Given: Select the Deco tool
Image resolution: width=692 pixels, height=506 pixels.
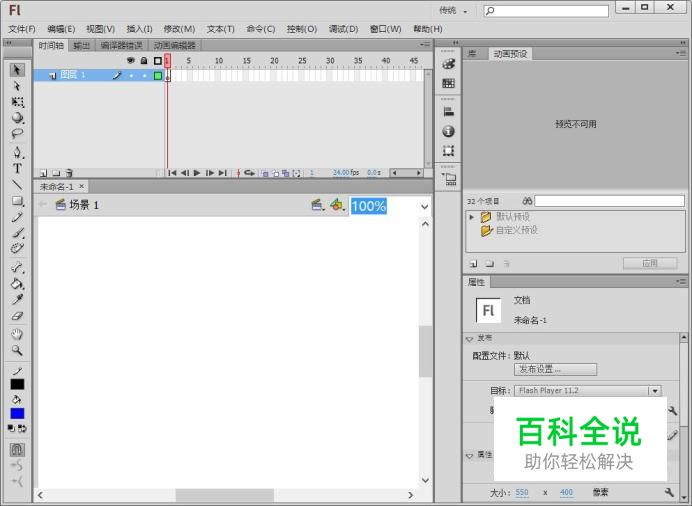Looking at the screenshot, I should pos(17,248).
